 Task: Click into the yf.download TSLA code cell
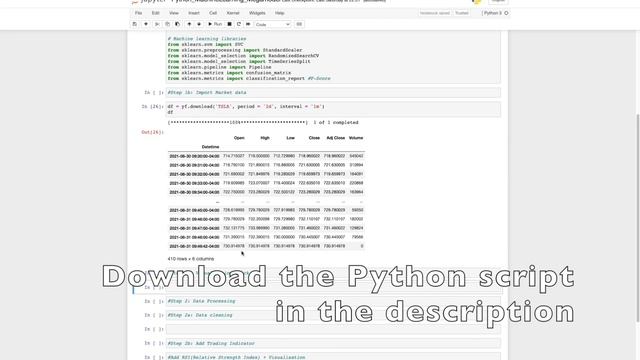coord(333,109)
